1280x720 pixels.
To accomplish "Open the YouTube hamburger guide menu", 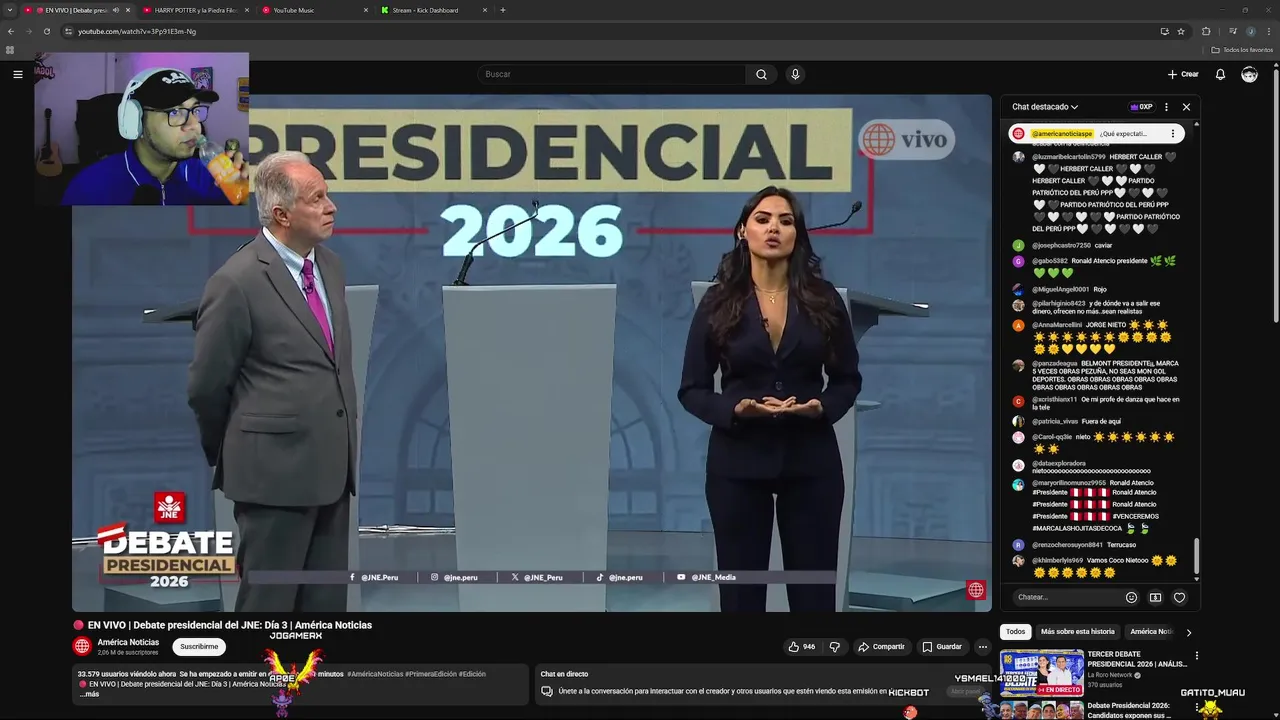I will (17, 74).
